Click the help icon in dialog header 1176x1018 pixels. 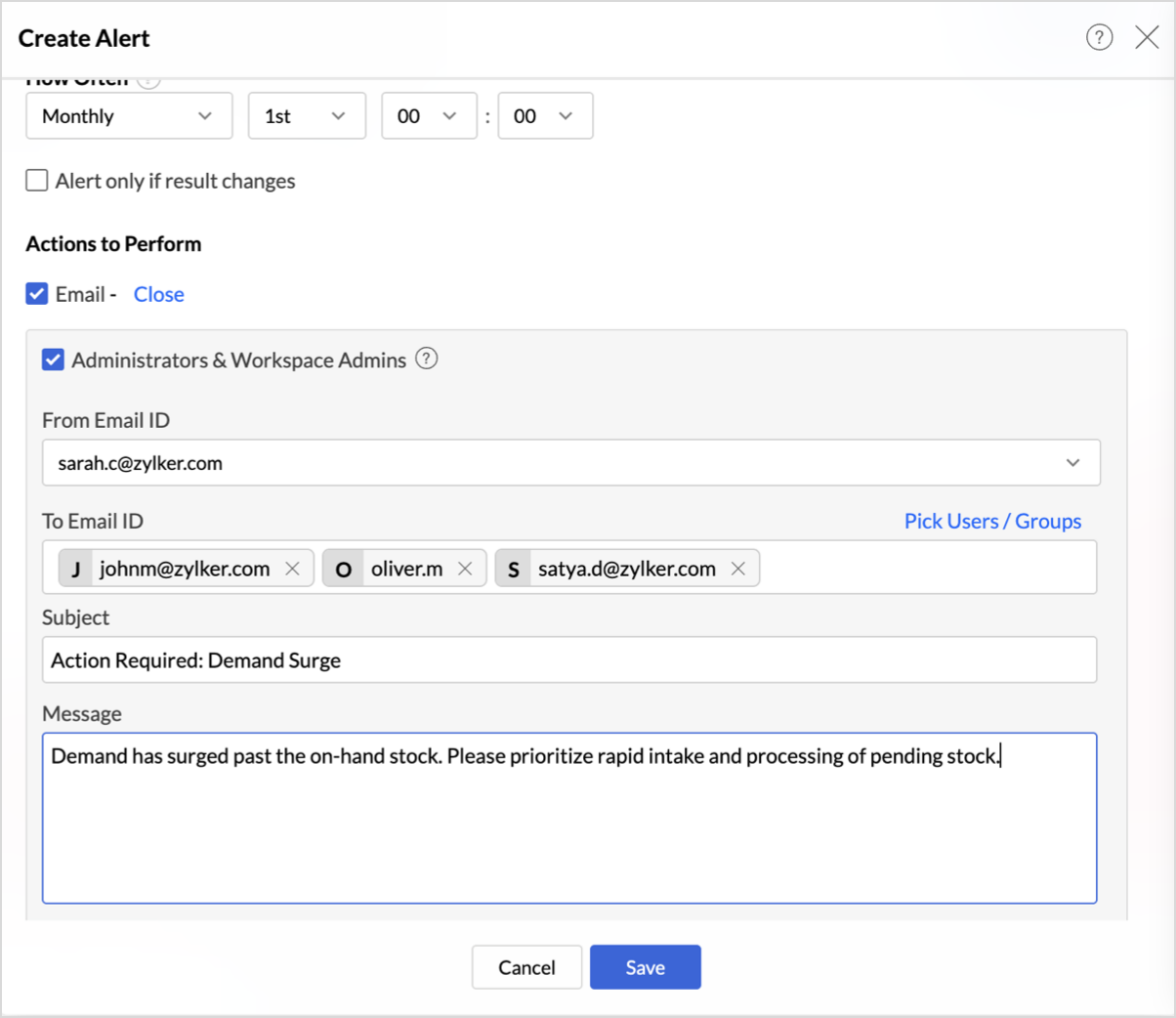click(1099, 37)
